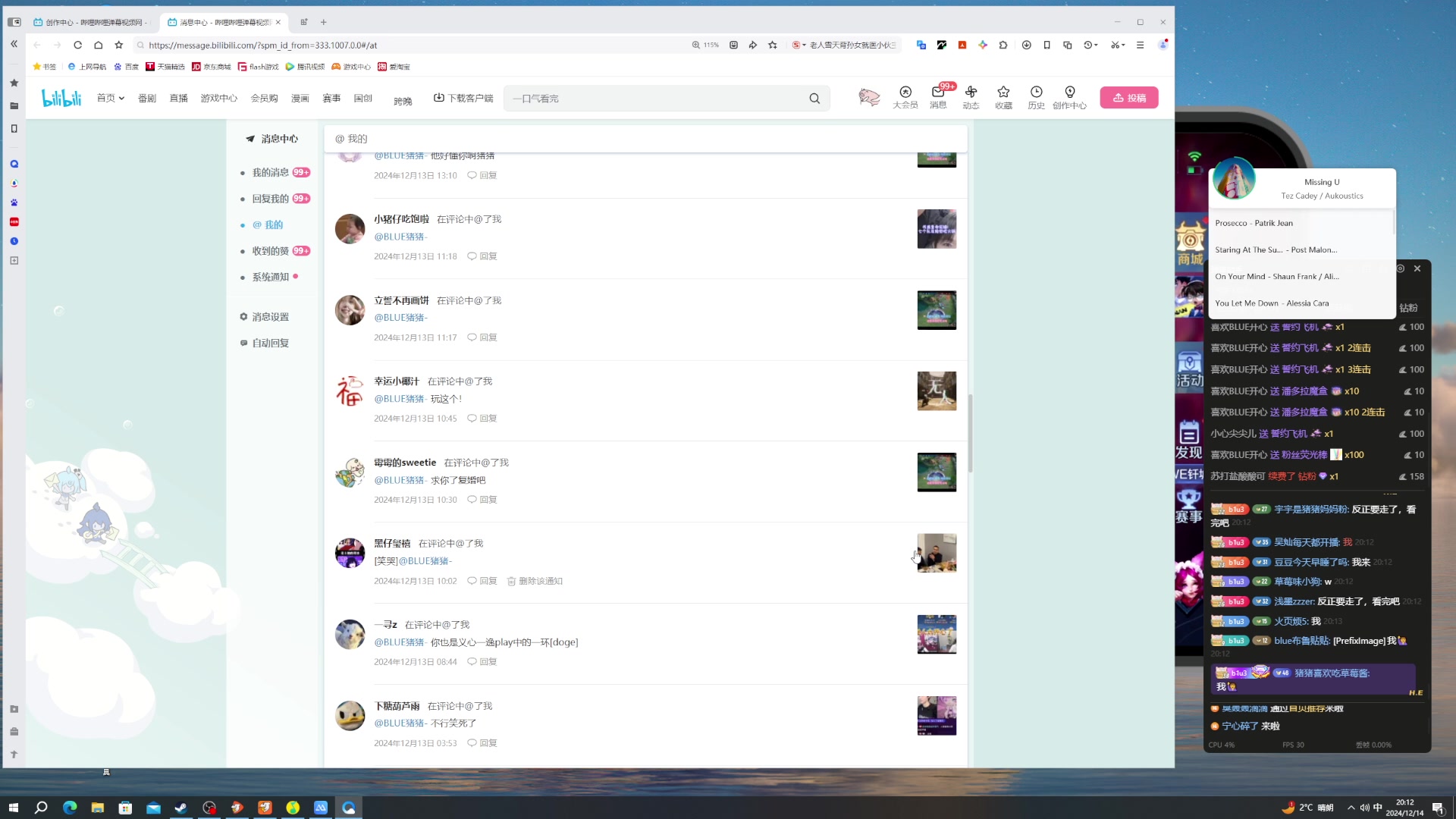
Task: Reply to 小猪仔吃饱啦's mention
Action: [x=482, y=256]
